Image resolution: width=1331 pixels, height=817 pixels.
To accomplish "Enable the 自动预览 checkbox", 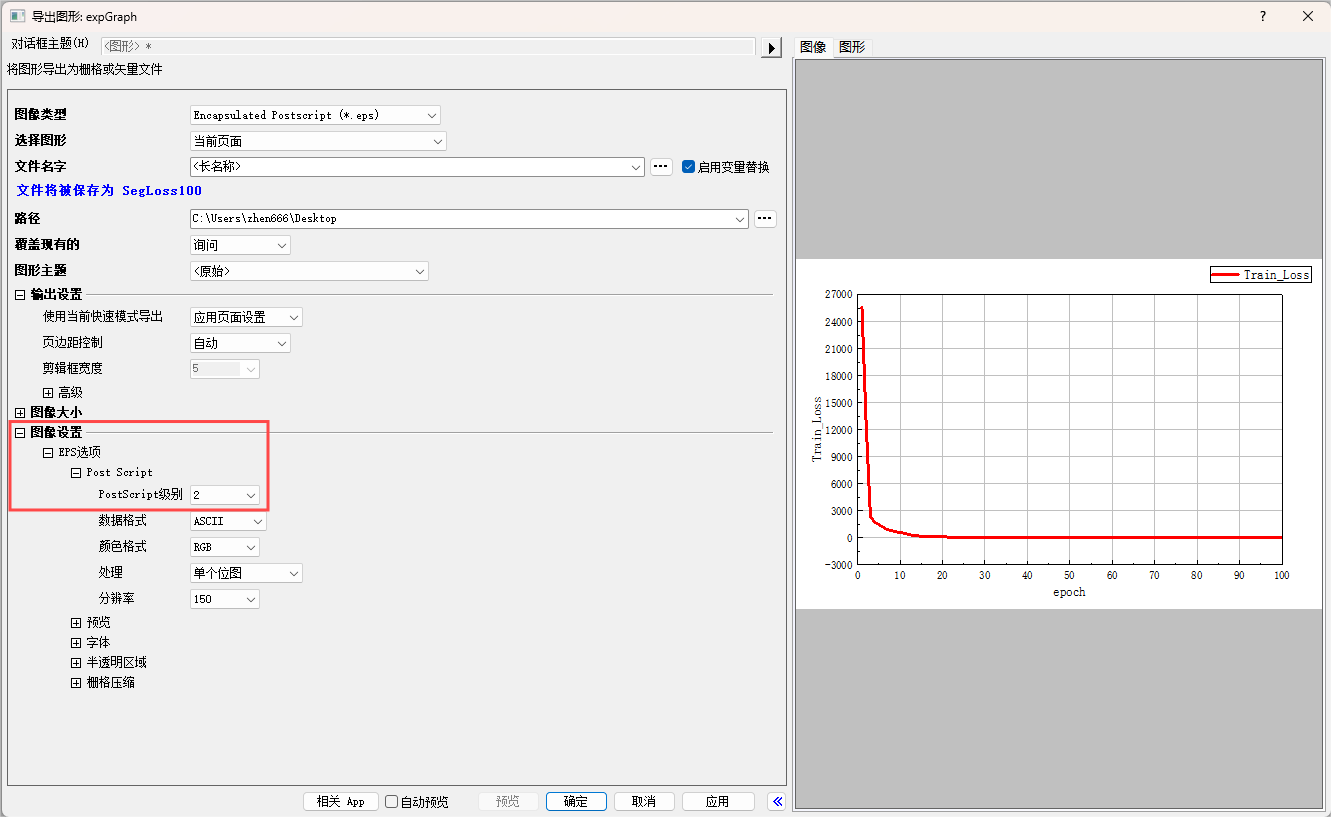I will click(x=392, y=802).
